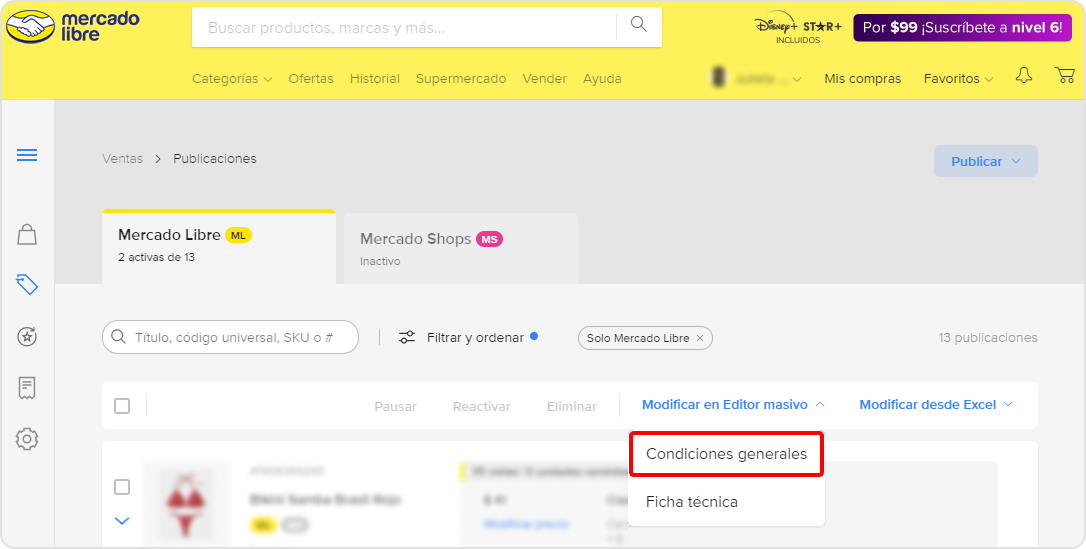Remove the Solo Mercado Libre filter chip
Screen dimensions: 1086x549
pyautogui.click(x=700, y=338)
